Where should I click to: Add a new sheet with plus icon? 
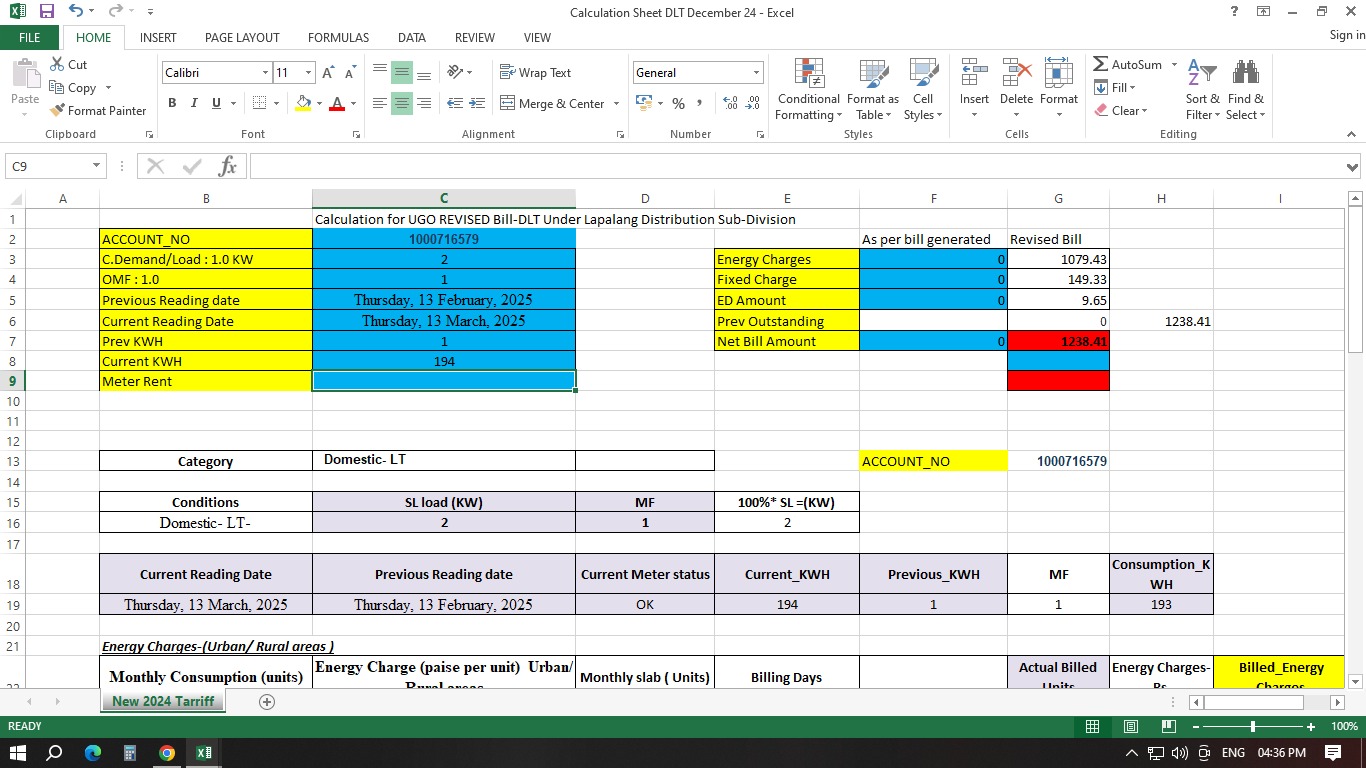pyautogui.click(x=267, y=702)
